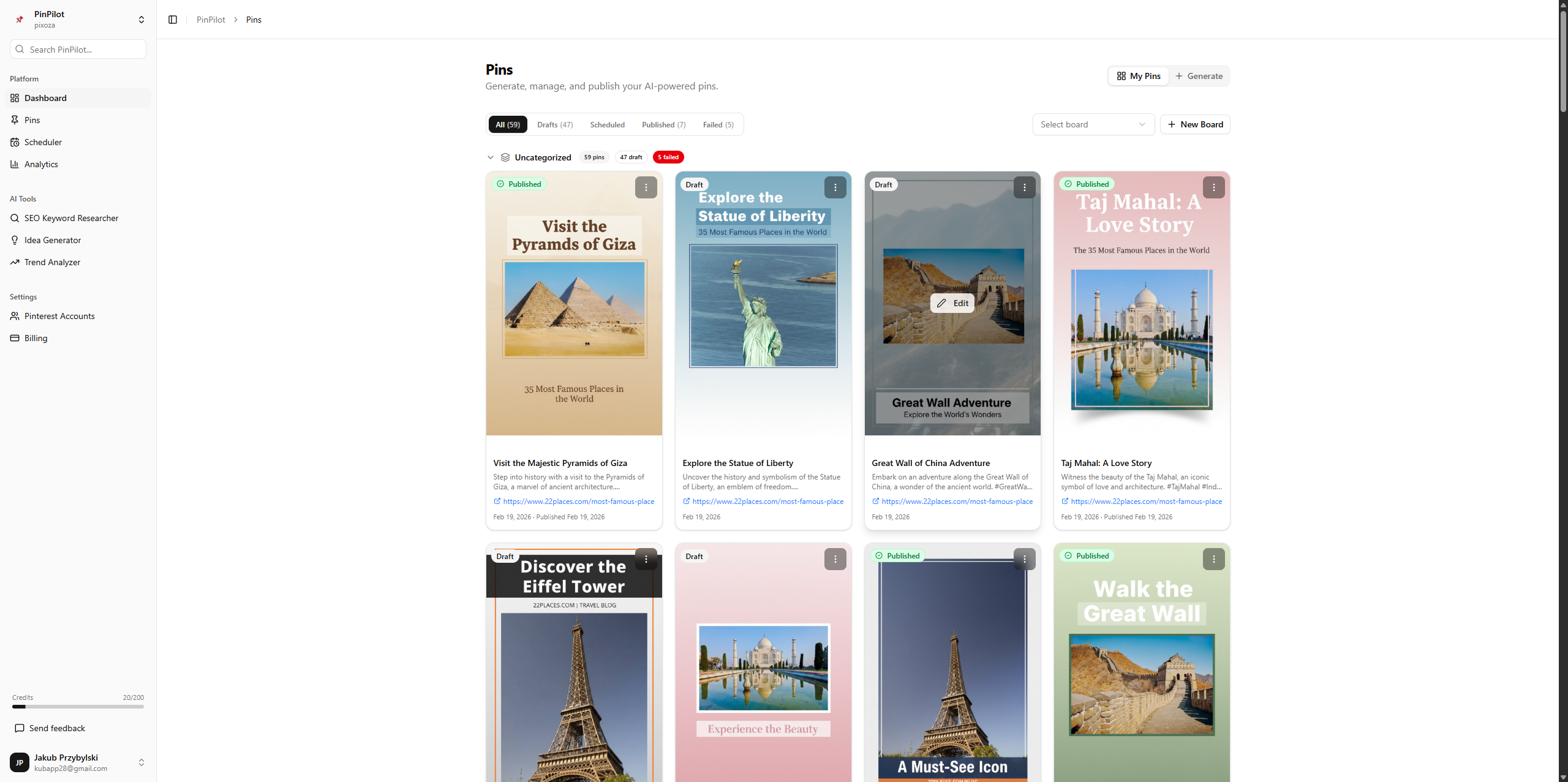The width and height of the screenshot is (1568, 782).
Task: Expand the PinPilot workspace switcher
Action: pos(141,20)
